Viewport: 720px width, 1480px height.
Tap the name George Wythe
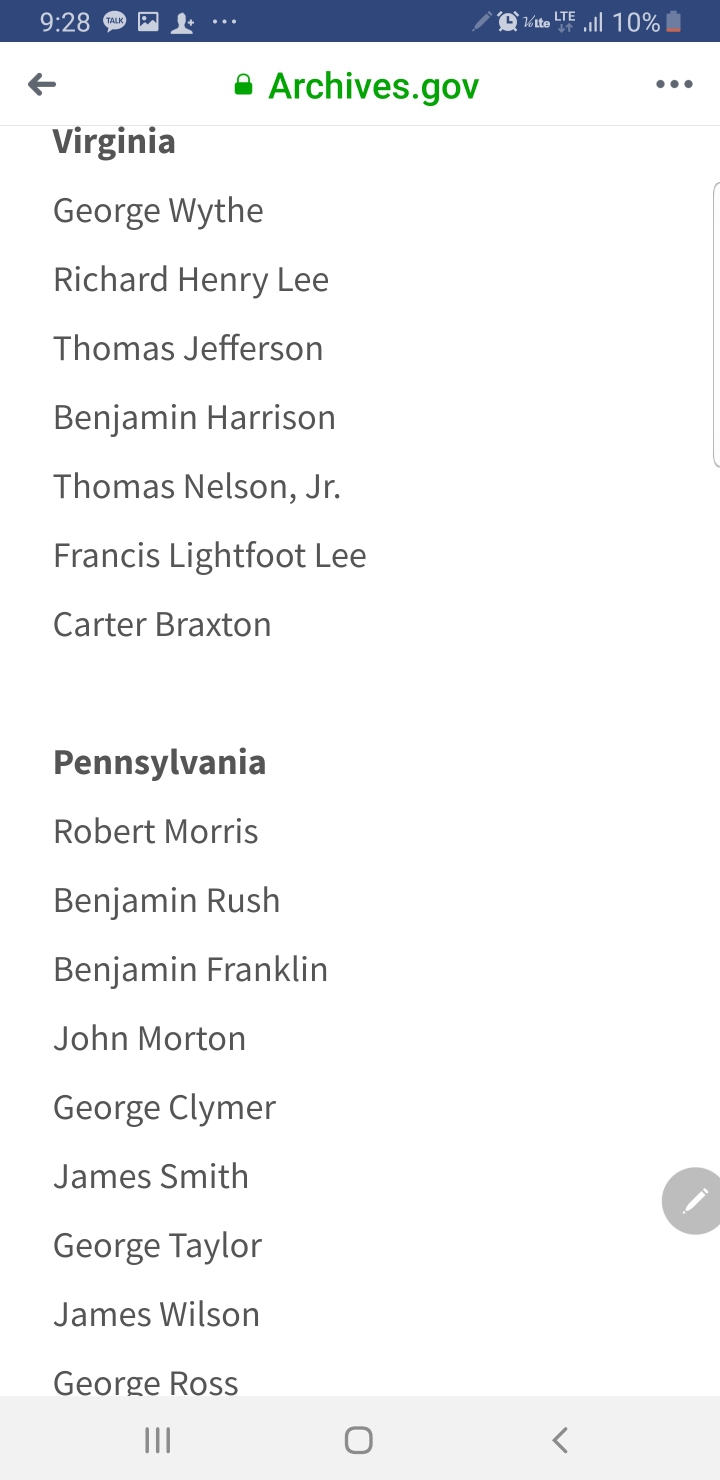click(x=158, y=210)
